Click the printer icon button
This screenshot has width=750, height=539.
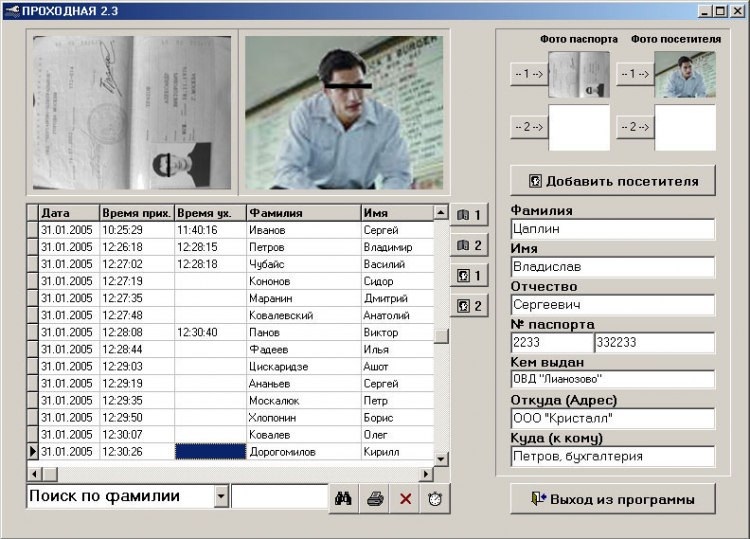(x=375, y=499)
